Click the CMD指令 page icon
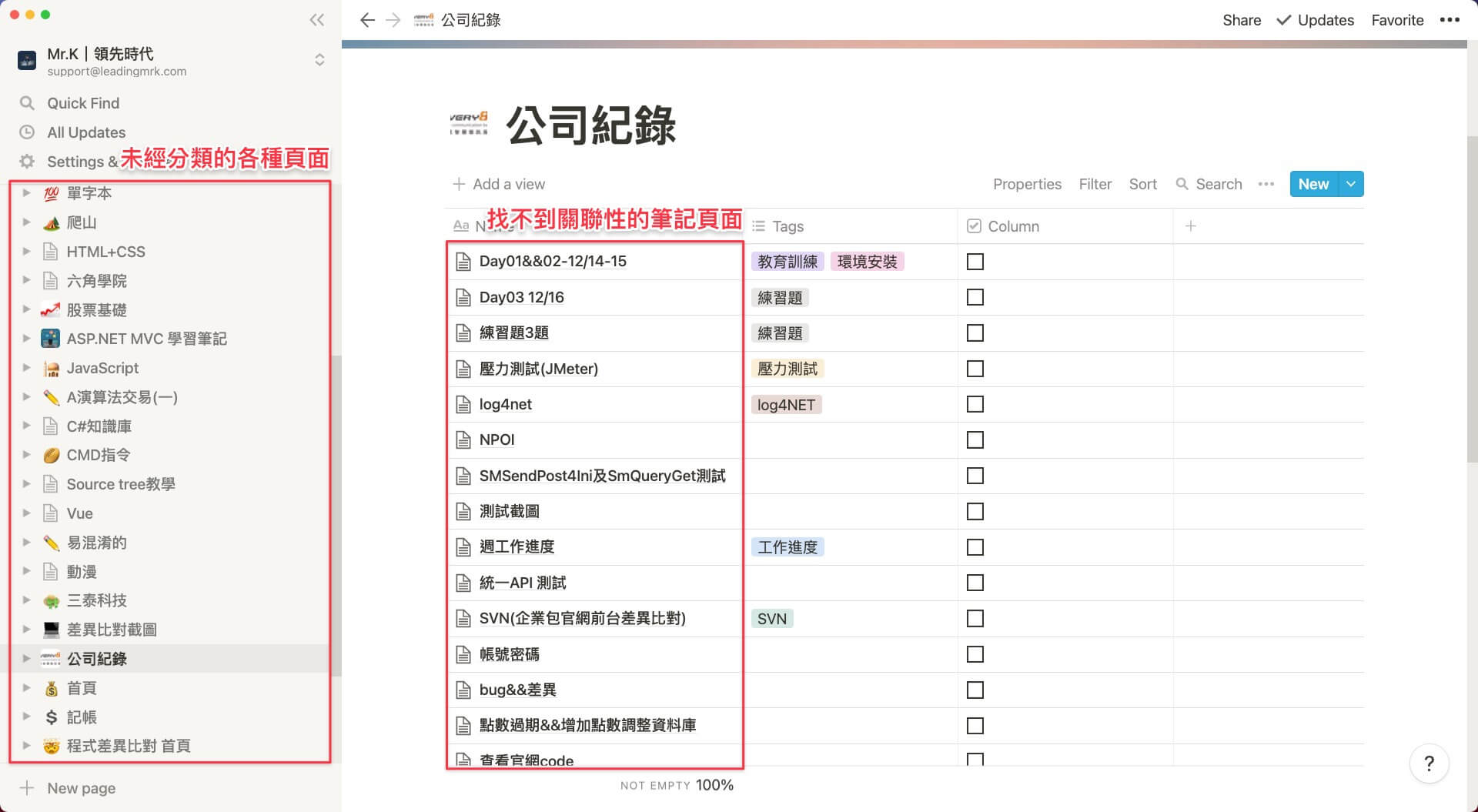This screenshot has height=812, width=1478. point(51,456)
